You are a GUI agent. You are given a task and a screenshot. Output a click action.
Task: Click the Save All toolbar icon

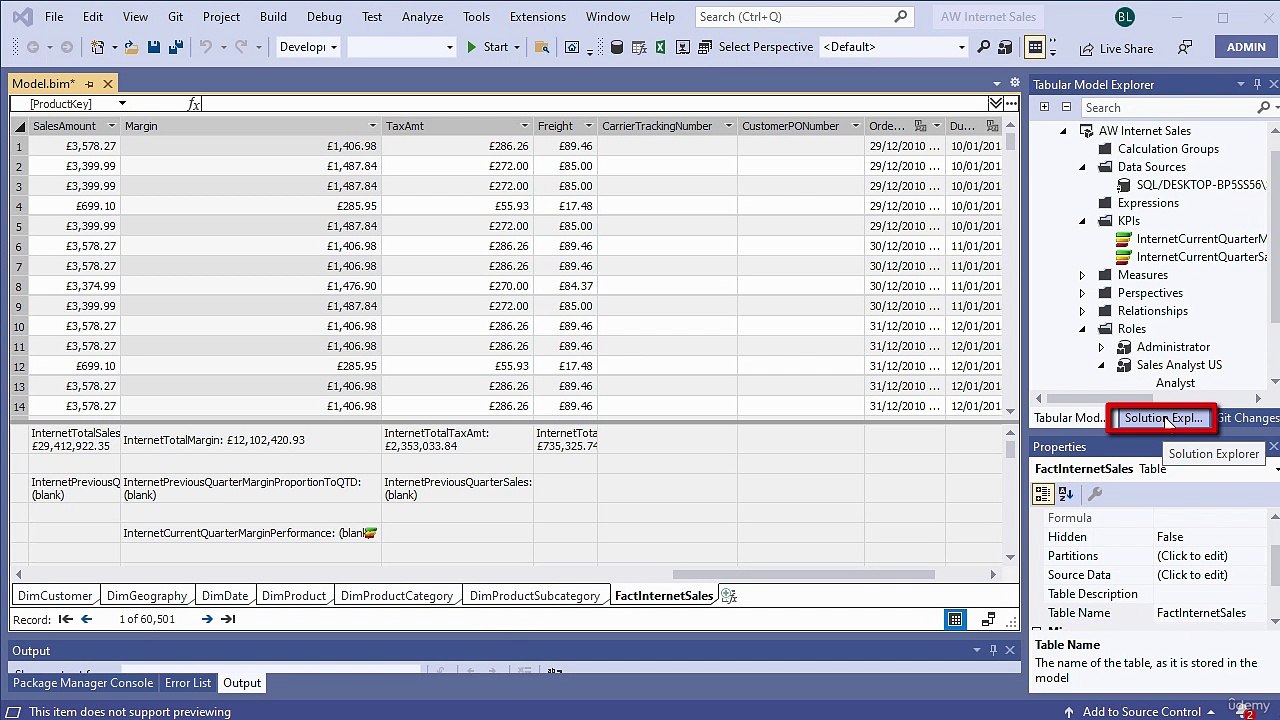pyautogui.click(x=175, y=47)
